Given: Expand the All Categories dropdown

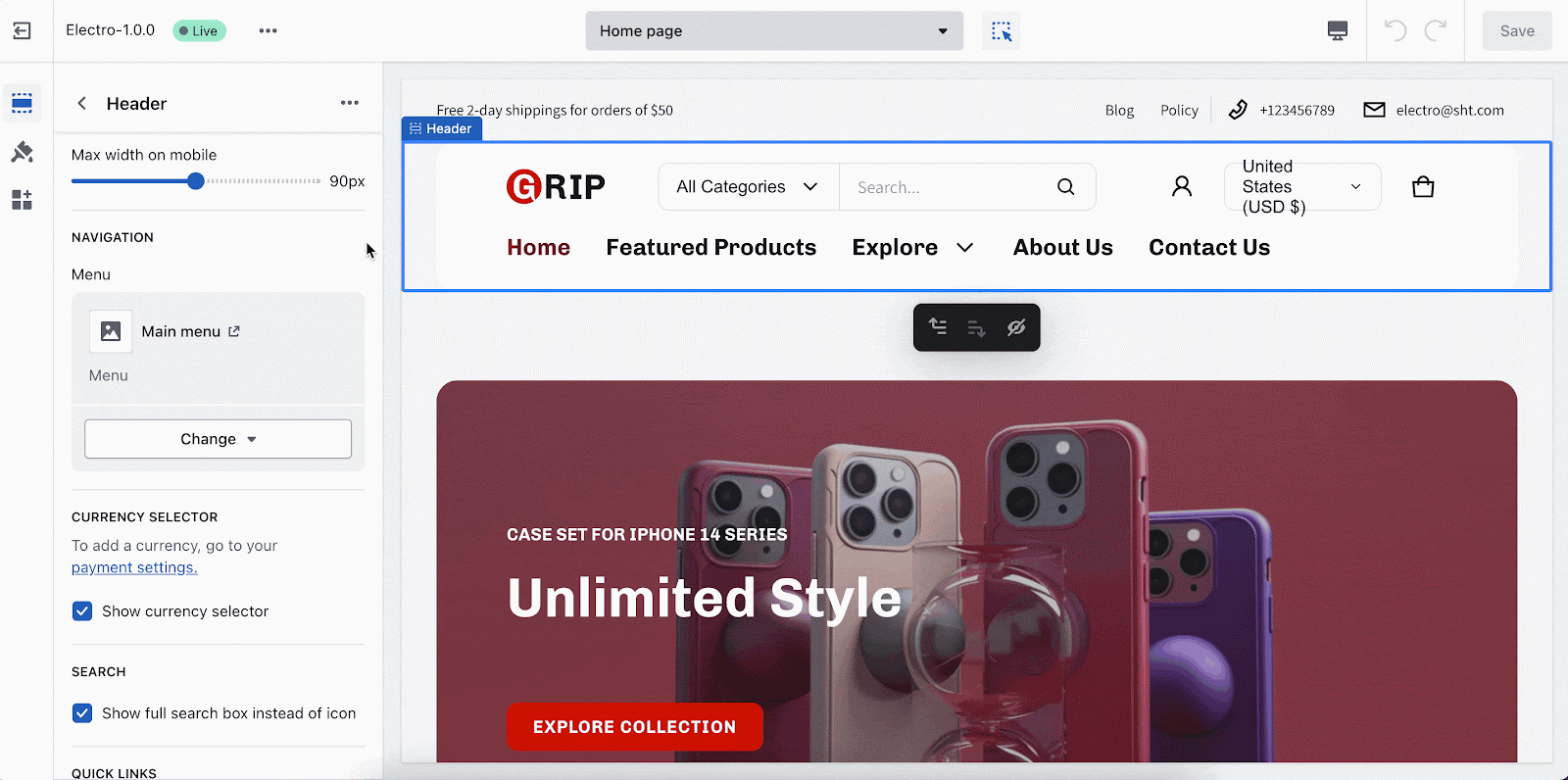Looking at the screenshot, I should point(748,186).
